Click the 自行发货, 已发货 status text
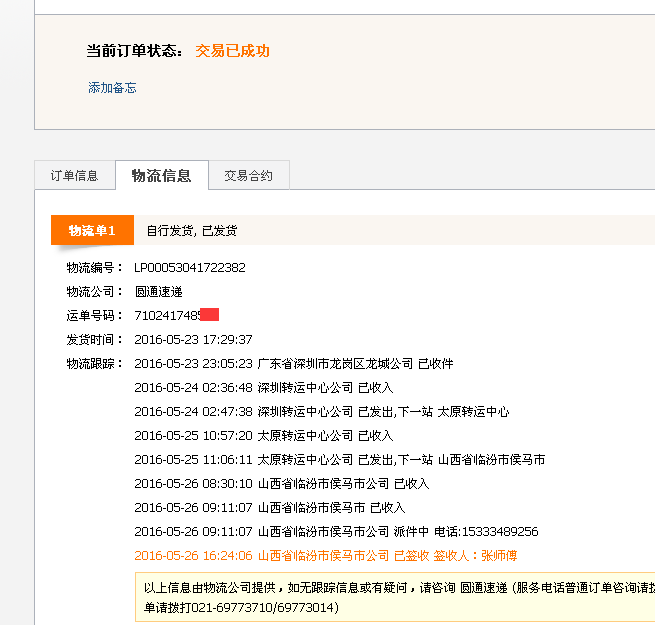The height and width of the screenshot is (625, 655). click(192, 231)
